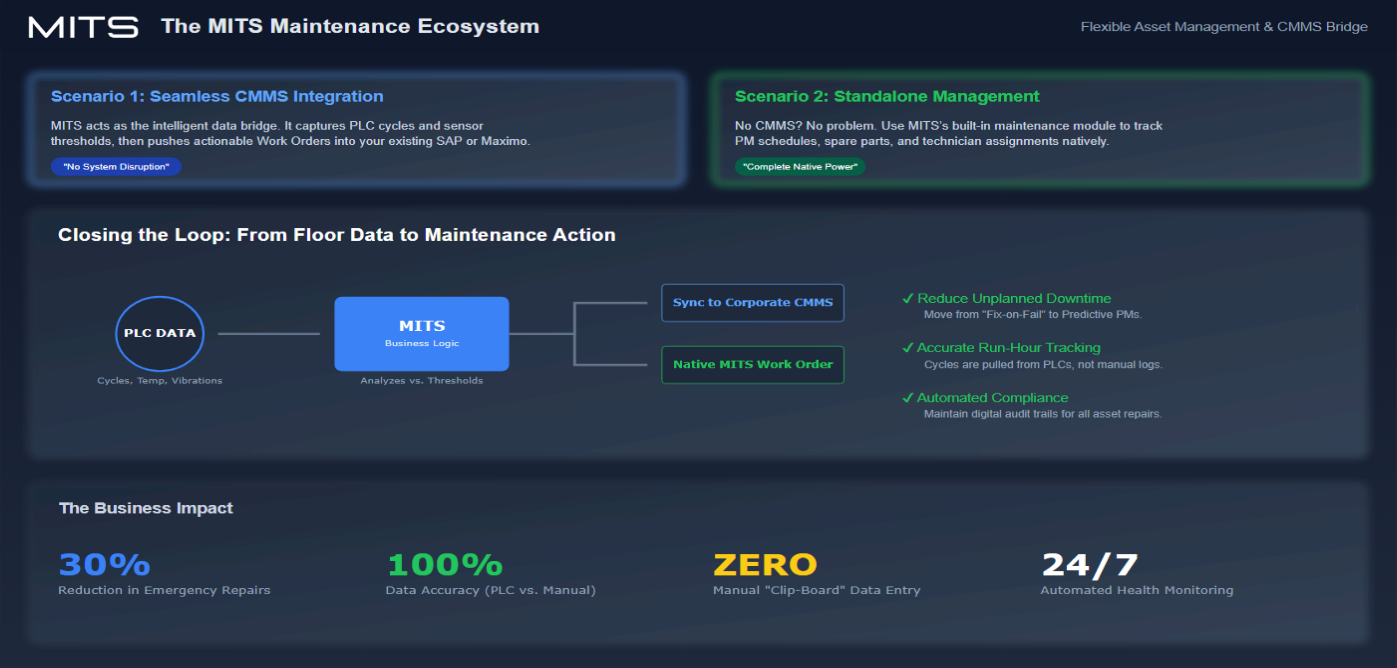Click the title "The MITS Maintenance Ecosystem"
1397x668 pixels.
pyautogui.click(x=350, y=27)
